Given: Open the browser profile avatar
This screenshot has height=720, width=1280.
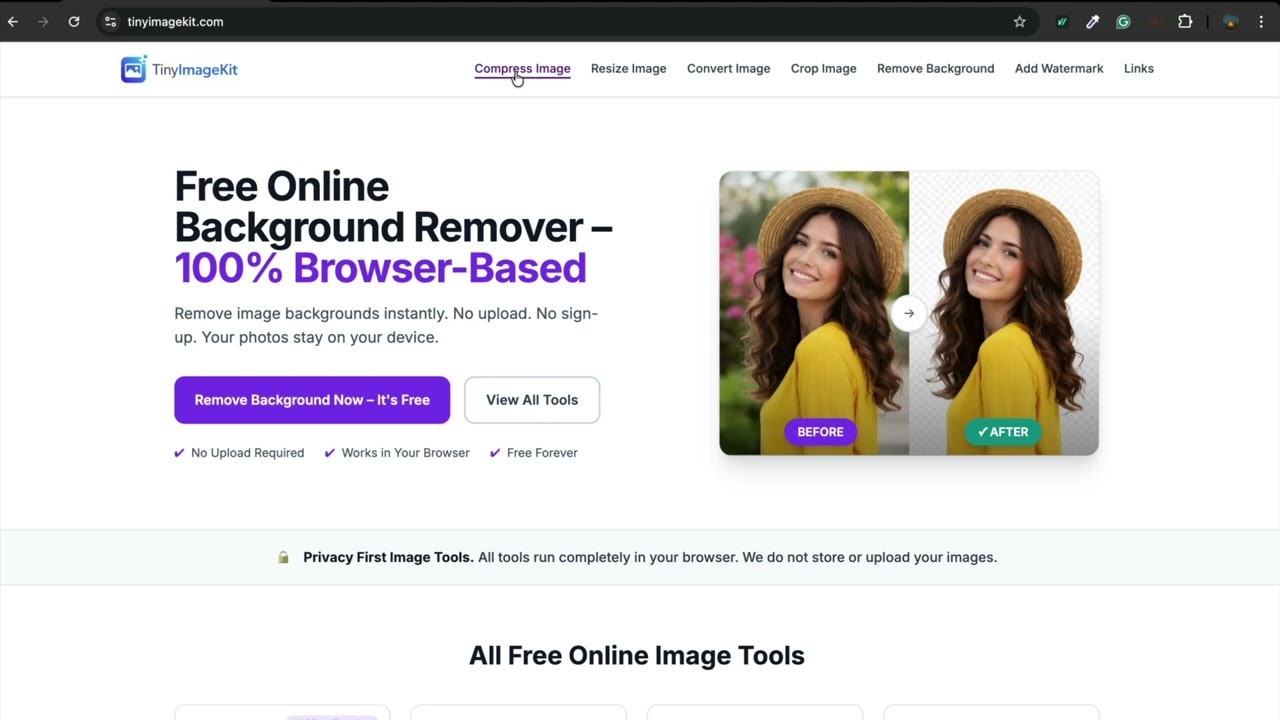Looking at the screenshot, I should (x=1229, y=21).
